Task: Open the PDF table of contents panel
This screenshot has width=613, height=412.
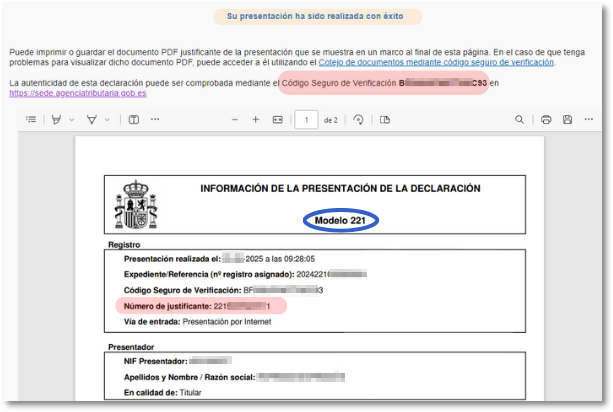Action: (30, 119)
